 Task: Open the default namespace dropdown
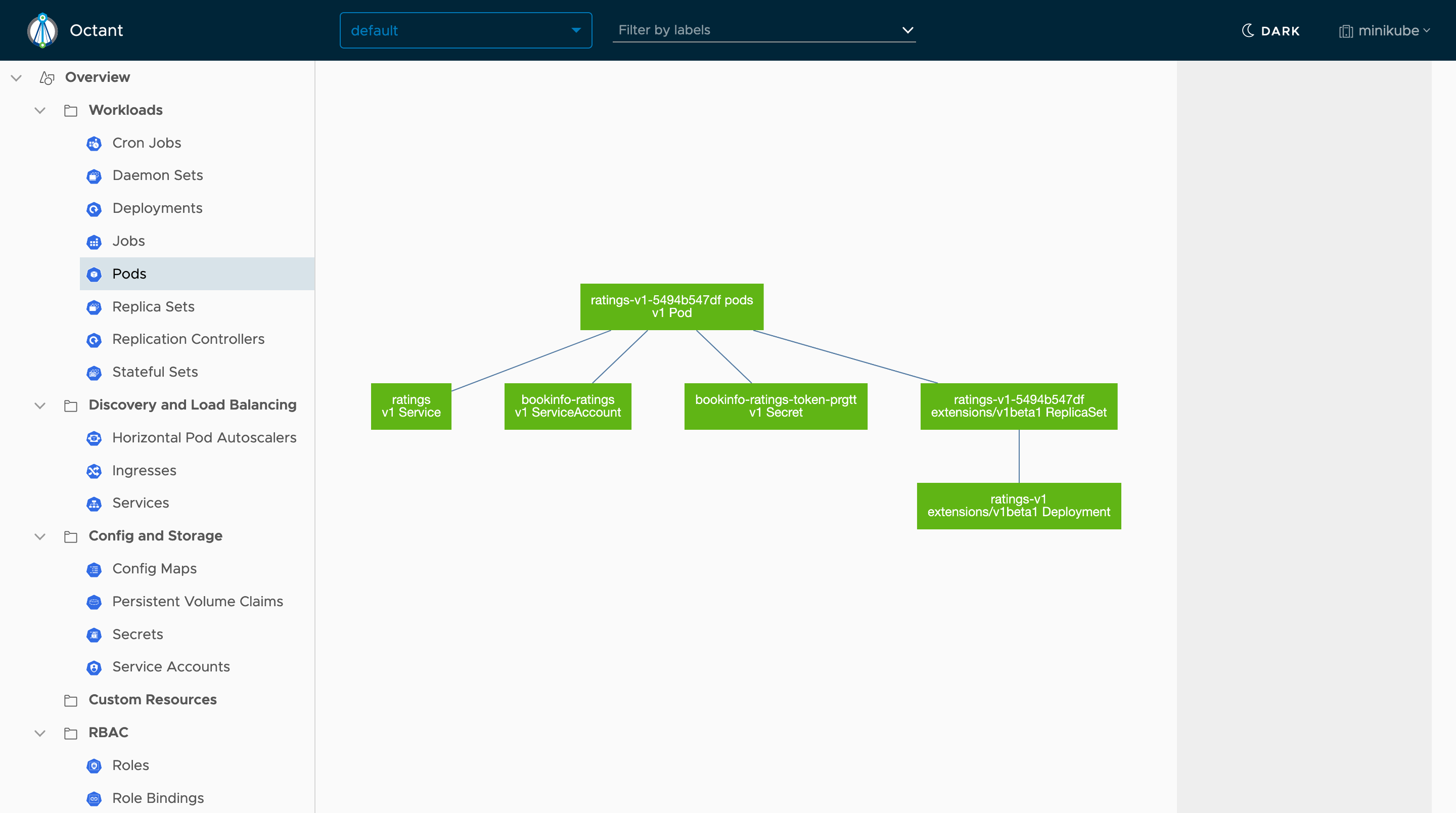tap(465, 30)
